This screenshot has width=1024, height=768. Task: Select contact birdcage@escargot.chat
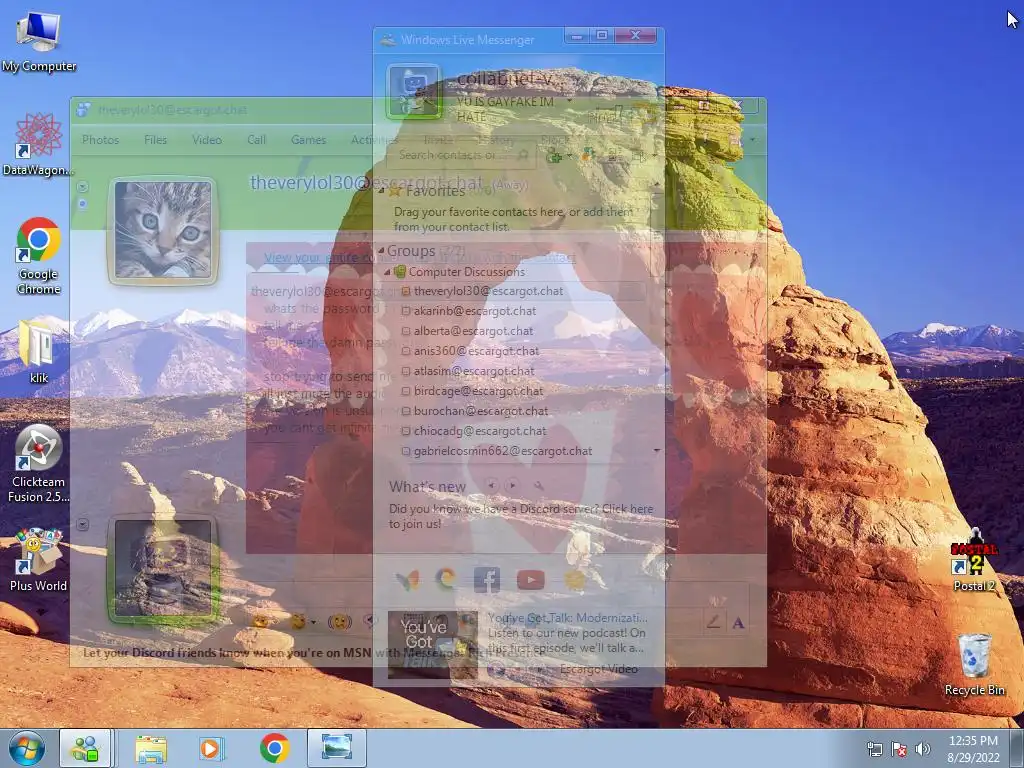(478, 391)
